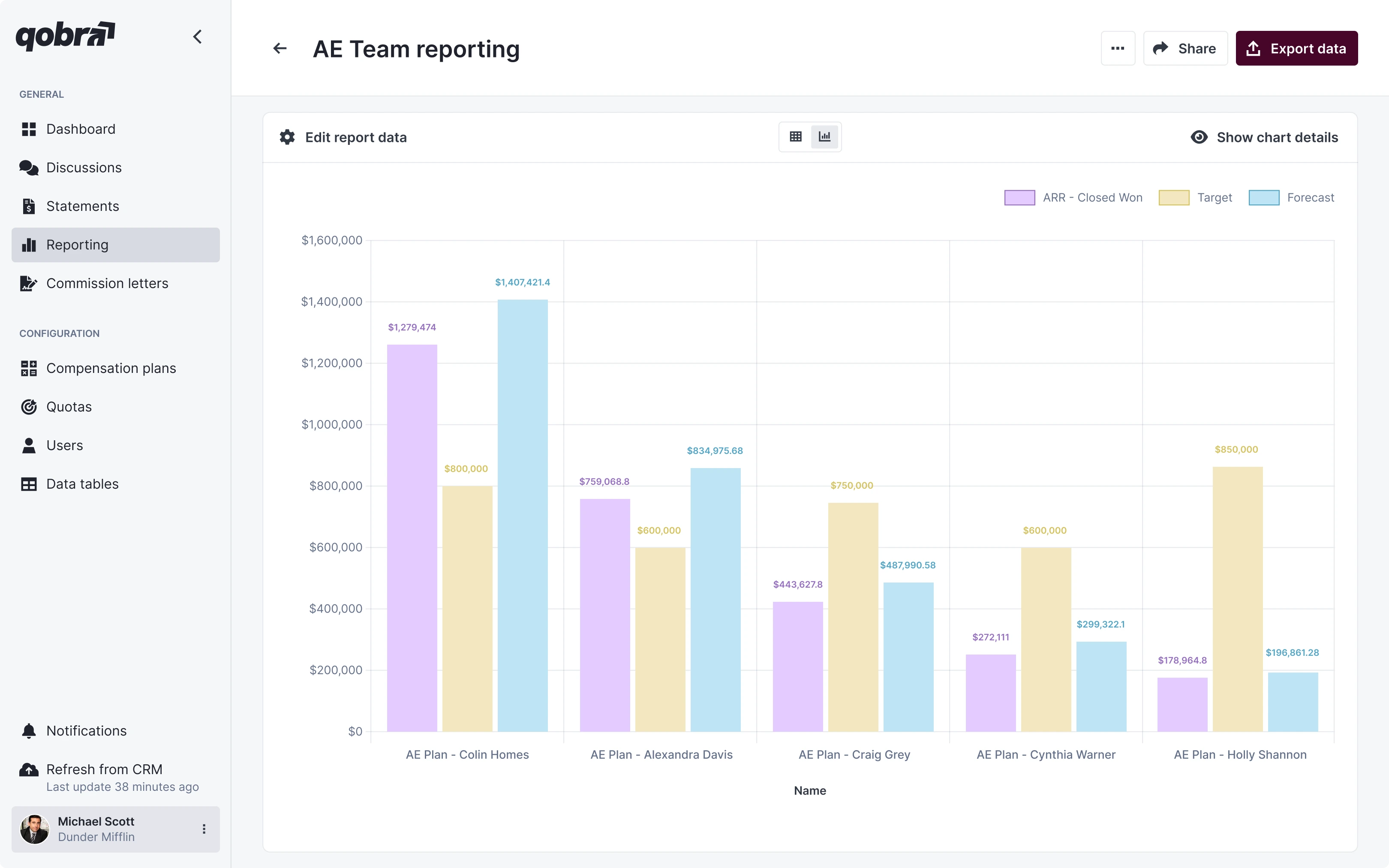
Task: Click the $196,861.28 value label
Action: click(1292, 653)
